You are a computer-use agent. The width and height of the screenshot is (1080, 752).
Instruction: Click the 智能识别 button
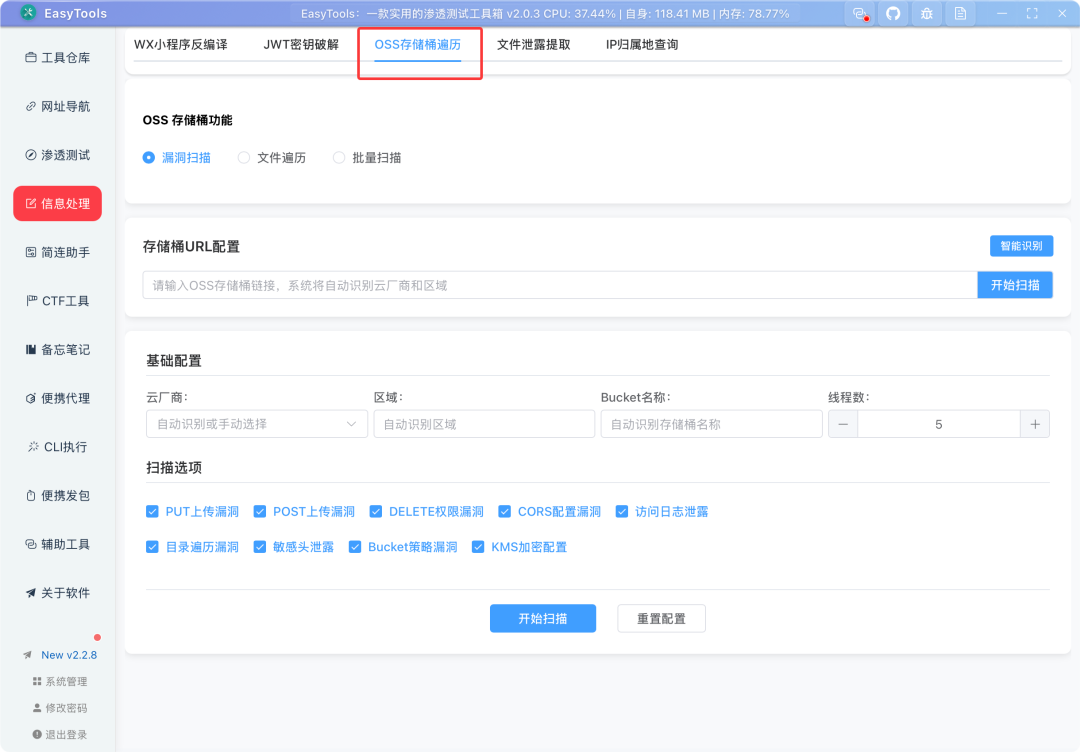tap(1021, 246)
